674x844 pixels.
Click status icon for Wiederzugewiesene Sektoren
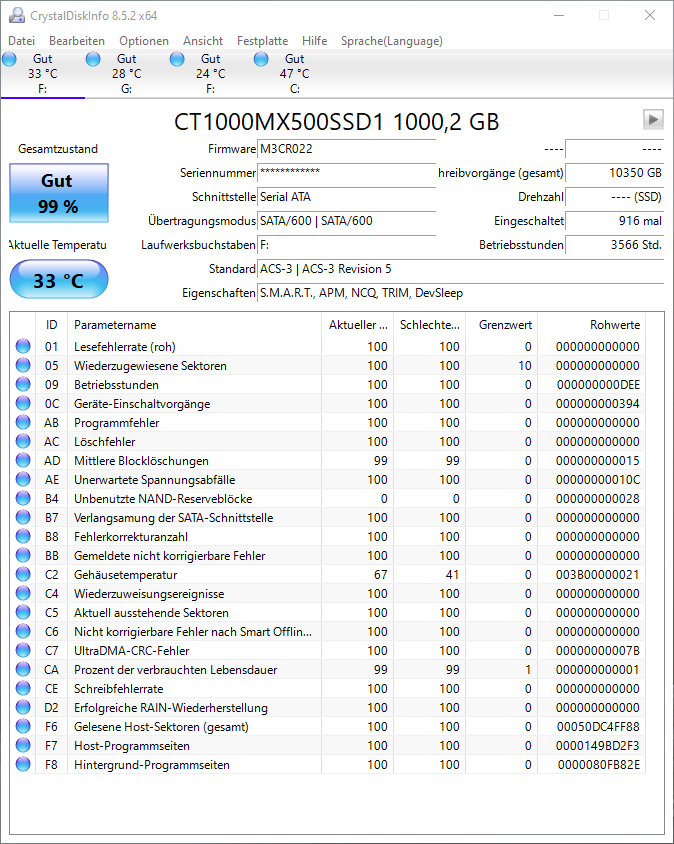click(23, 365)
